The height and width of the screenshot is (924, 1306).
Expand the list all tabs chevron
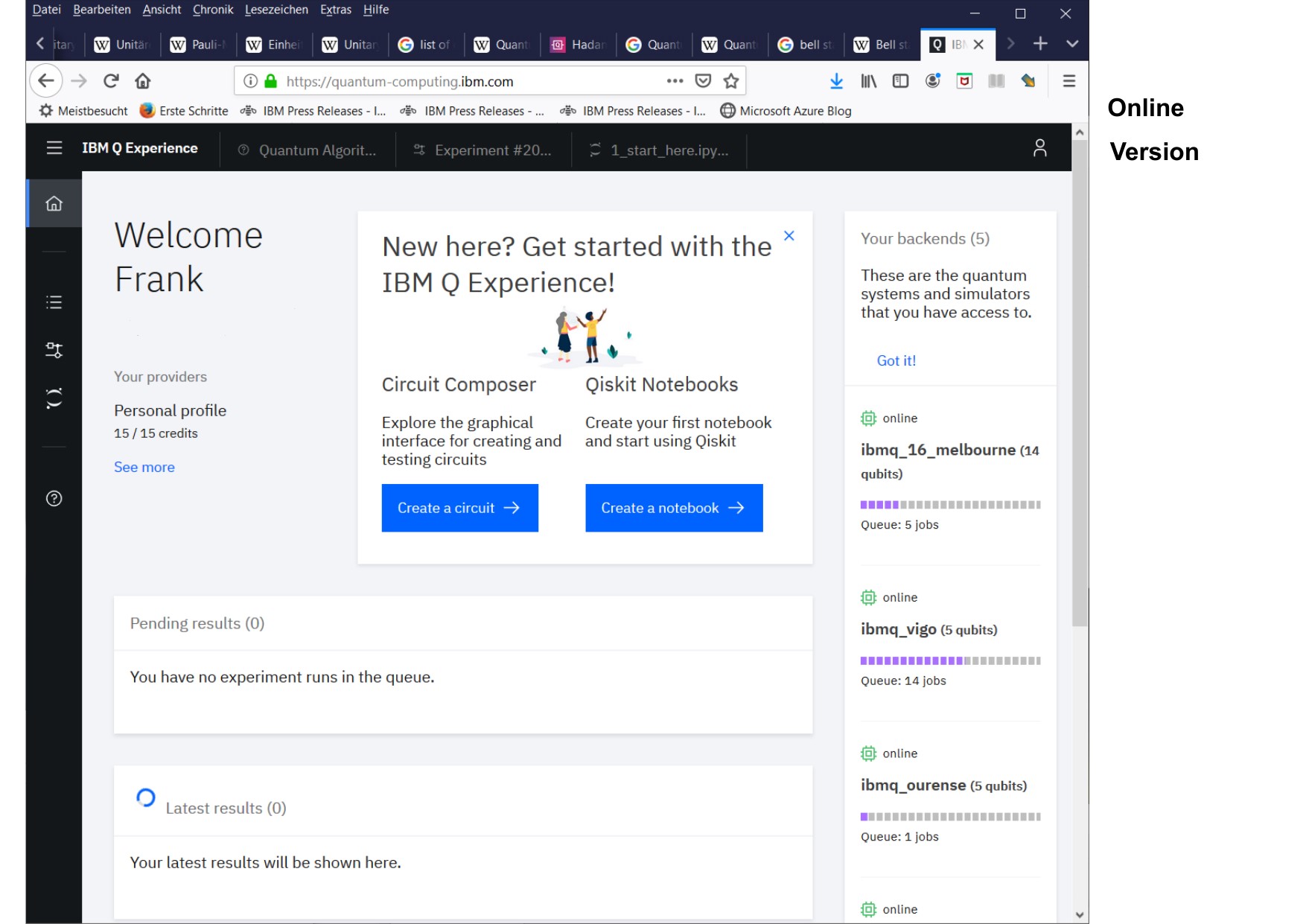1072,44
